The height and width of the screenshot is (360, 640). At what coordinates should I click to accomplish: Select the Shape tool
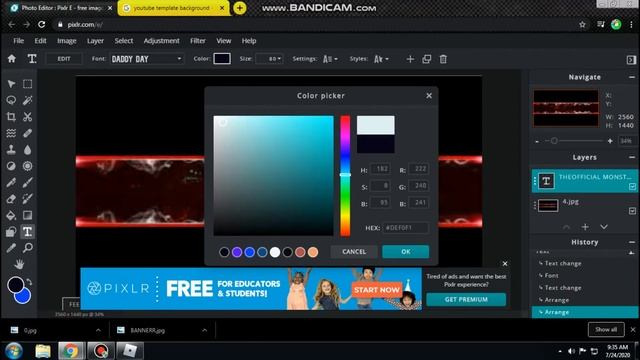11,232
